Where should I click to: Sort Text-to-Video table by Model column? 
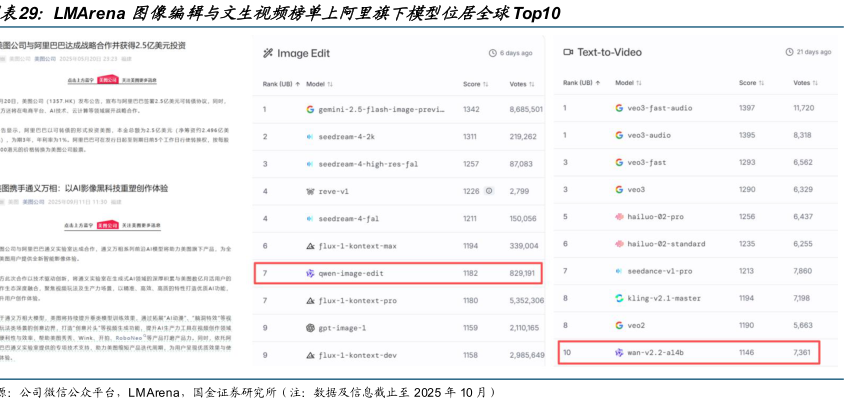coord(627,82)
